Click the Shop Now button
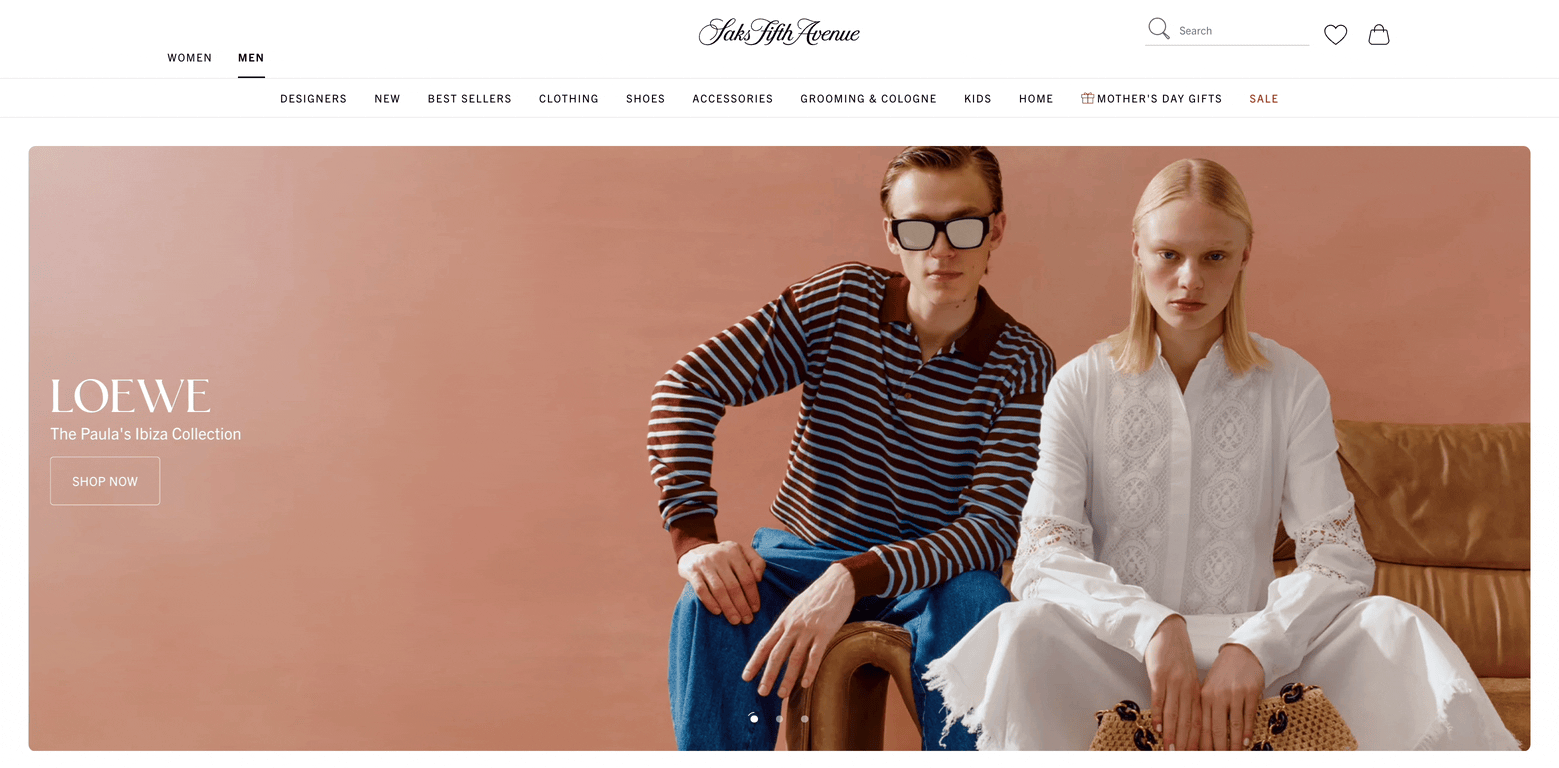The width and height of the screenshot is (1559, 768). point(105,481)
